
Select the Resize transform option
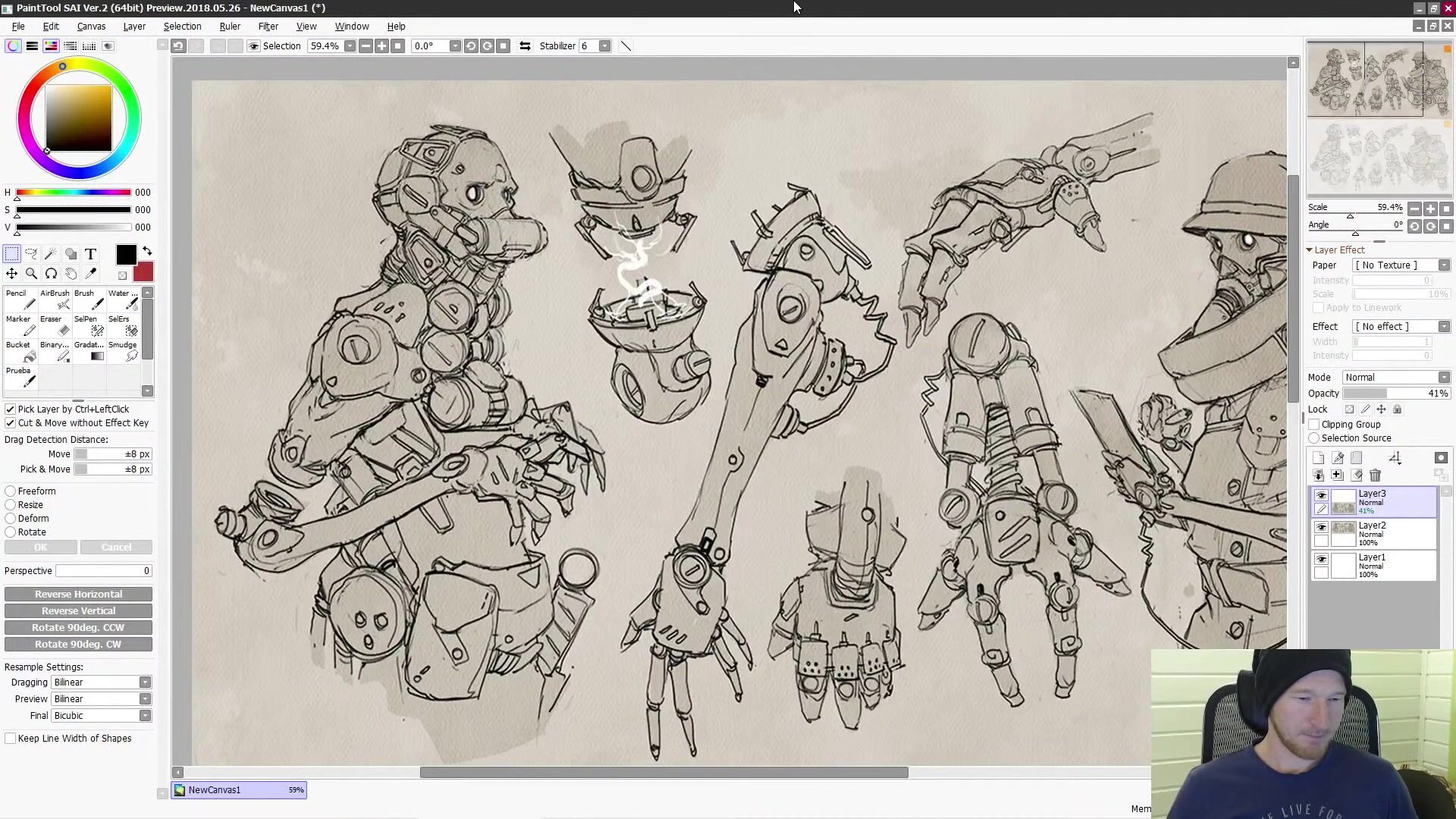pos(11,505)
